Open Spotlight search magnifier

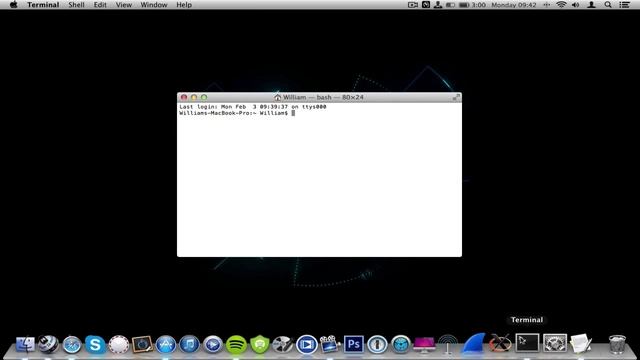click(608, 5)
